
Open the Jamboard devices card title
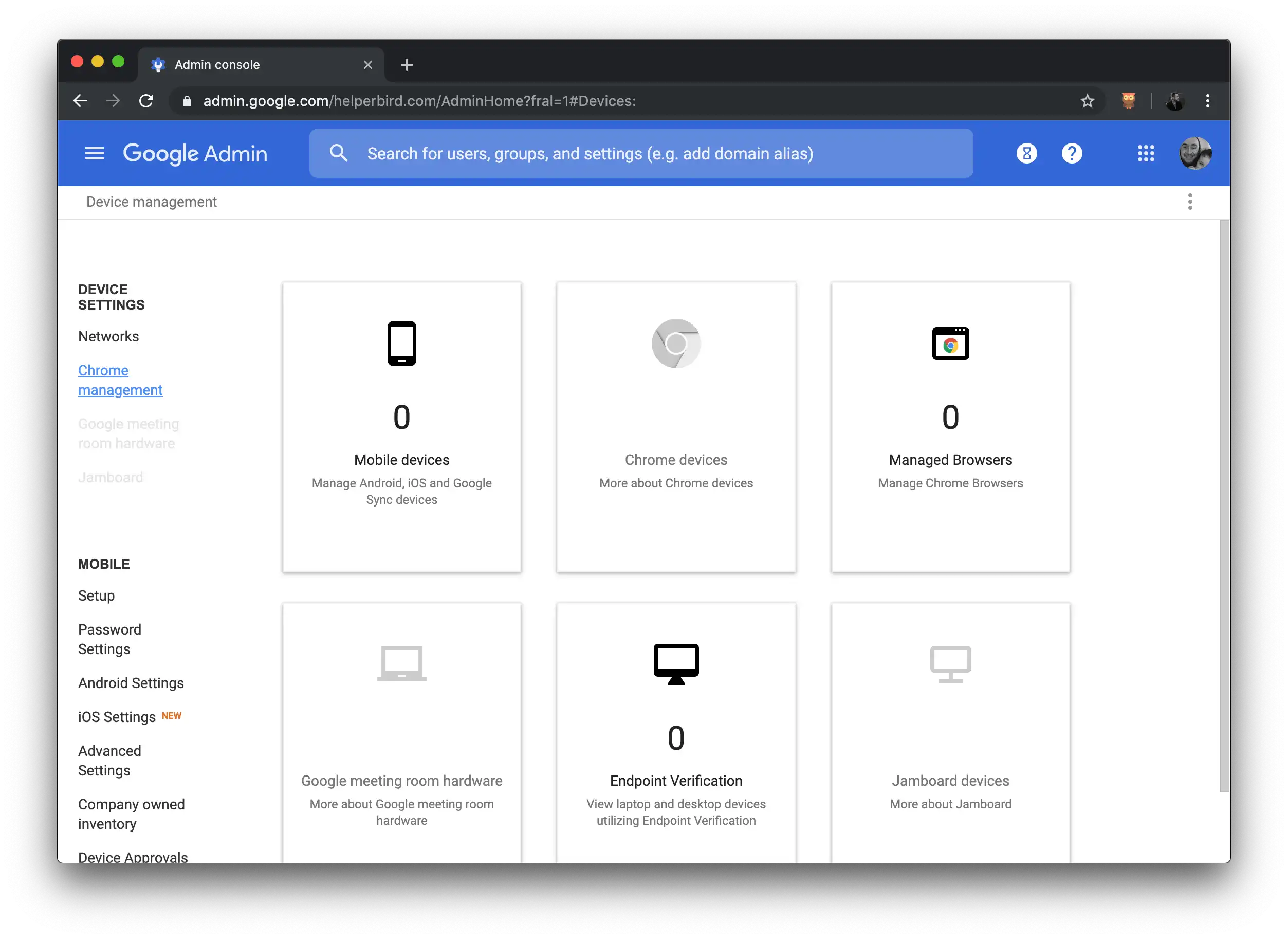[x=950, y=781]
